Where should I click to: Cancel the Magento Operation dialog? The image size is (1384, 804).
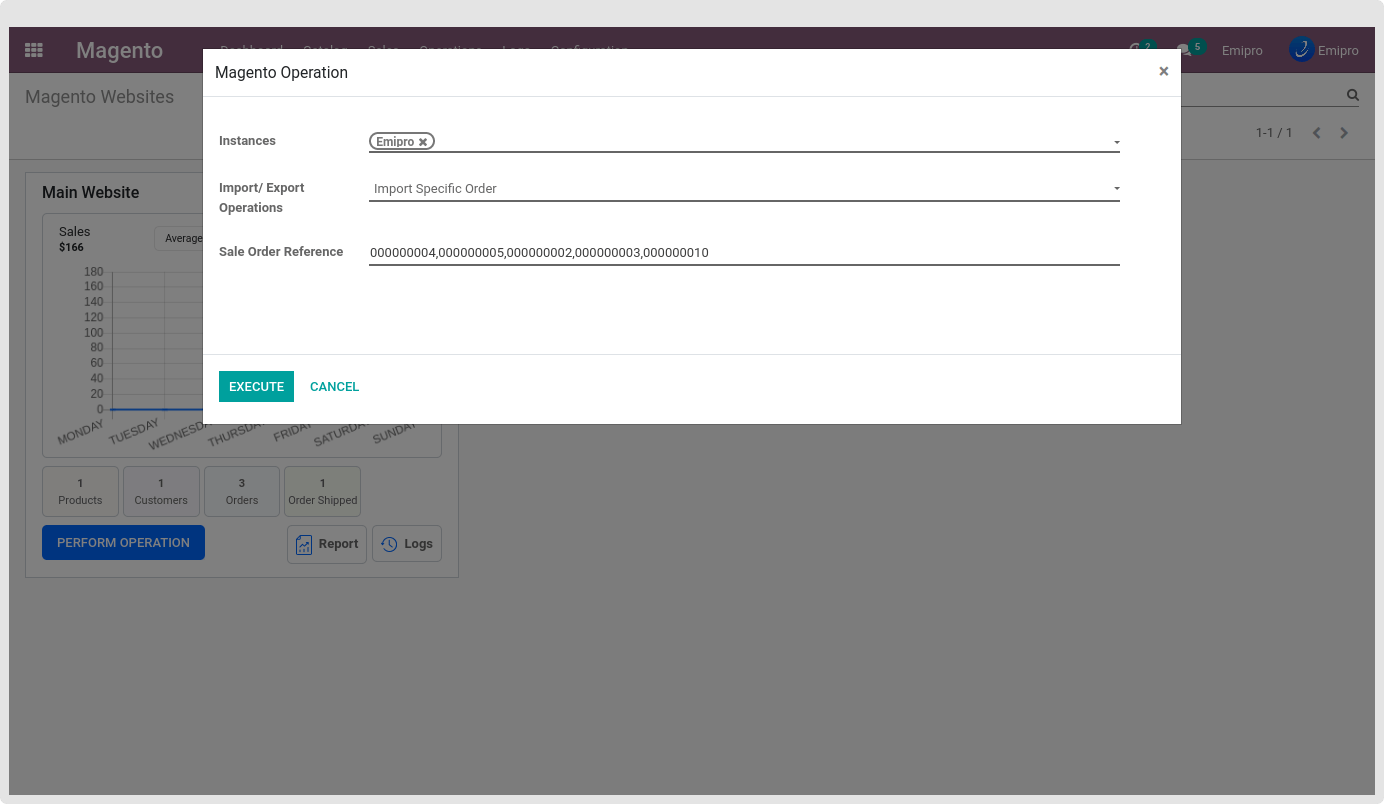334,387
